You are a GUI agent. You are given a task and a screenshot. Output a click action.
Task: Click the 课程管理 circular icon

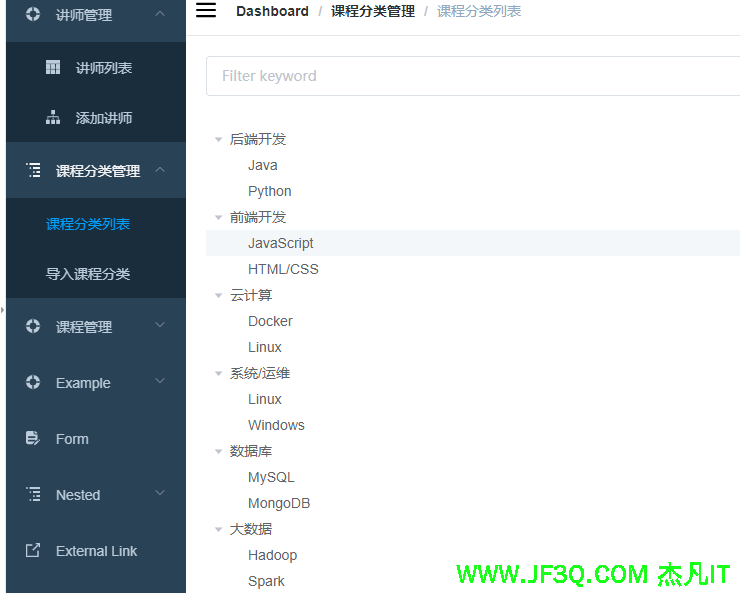click(33, 327)
